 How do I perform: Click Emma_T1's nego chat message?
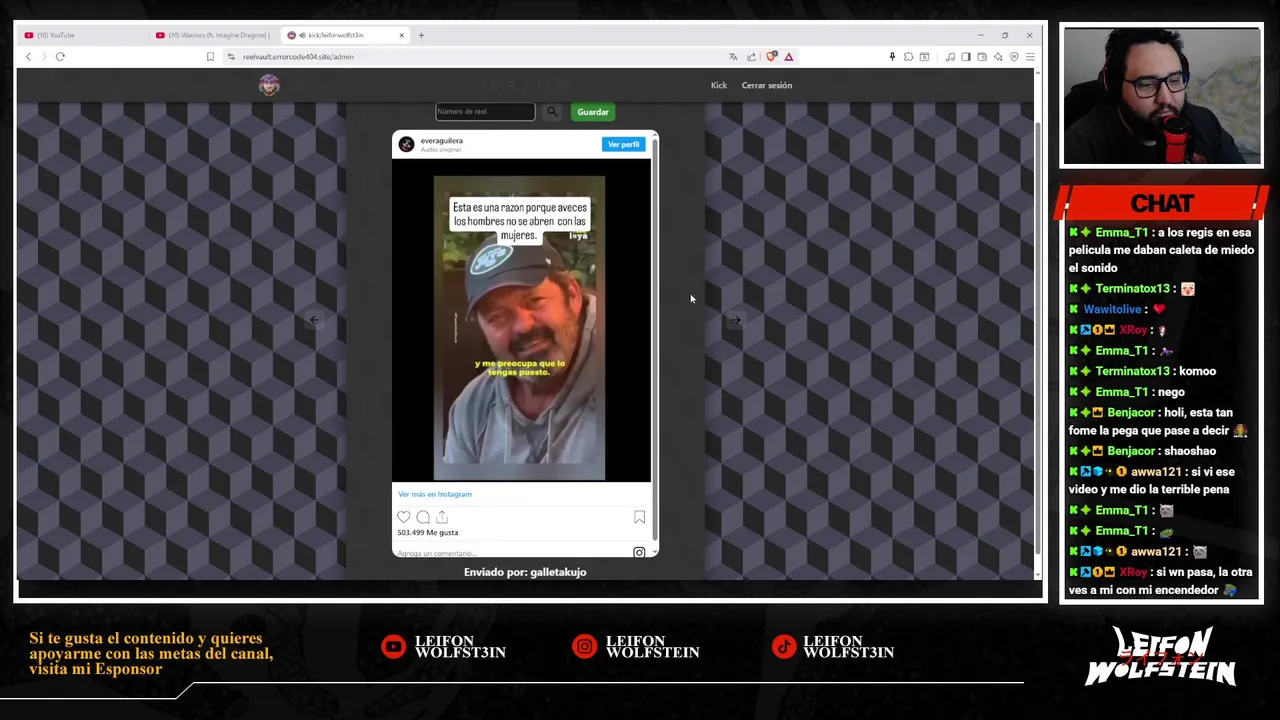point(1127,392)
